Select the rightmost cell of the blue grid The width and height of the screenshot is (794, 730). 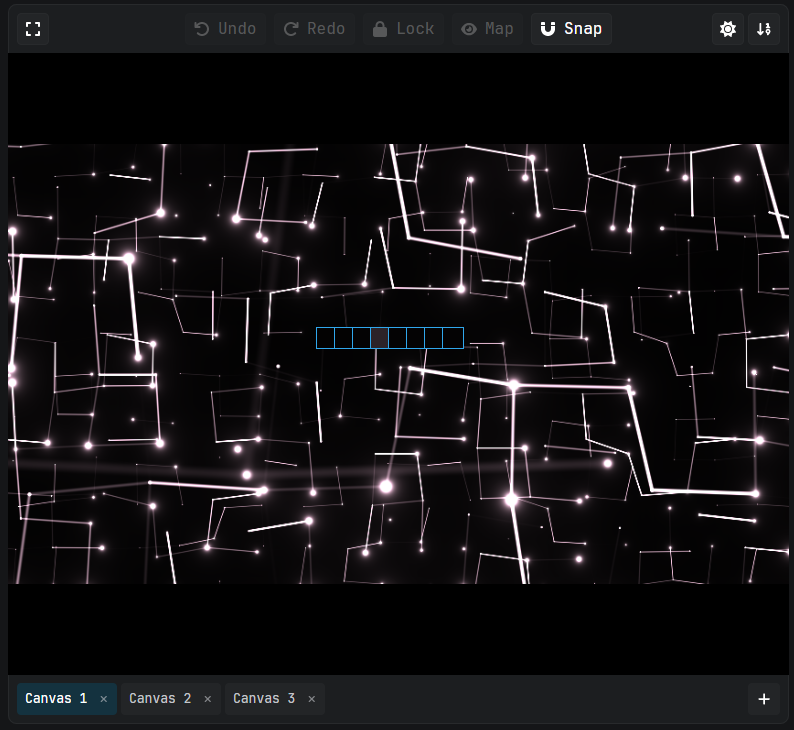click(453, 338)
